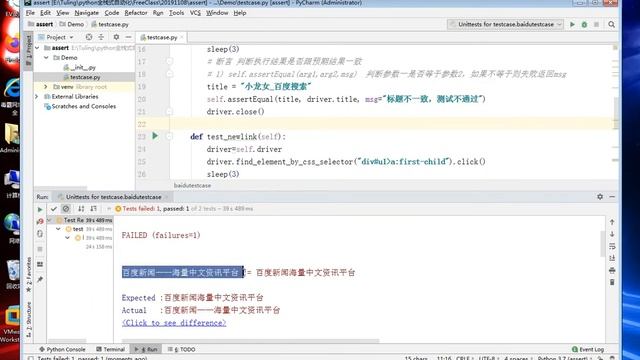
Task: Jump down the stack trace arrow
Action: click(x=612, y=234)
